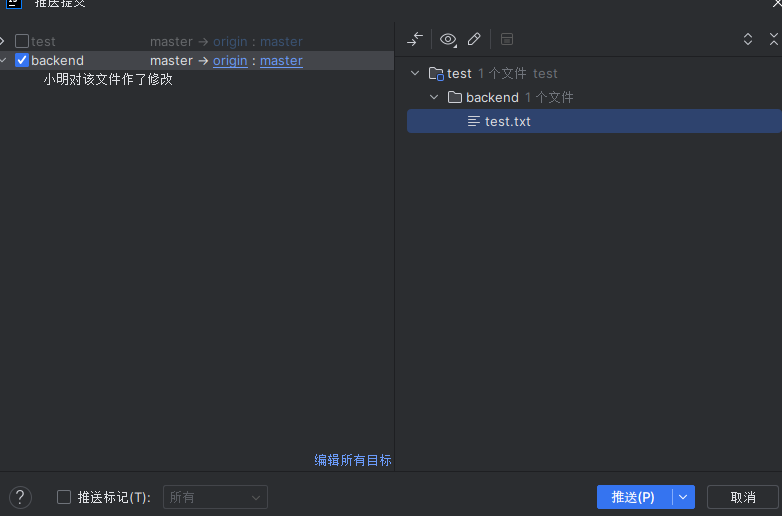Viewport: 782px width, 516px height.
Task: Close the push commits dialog
Action: pos(777,3)
